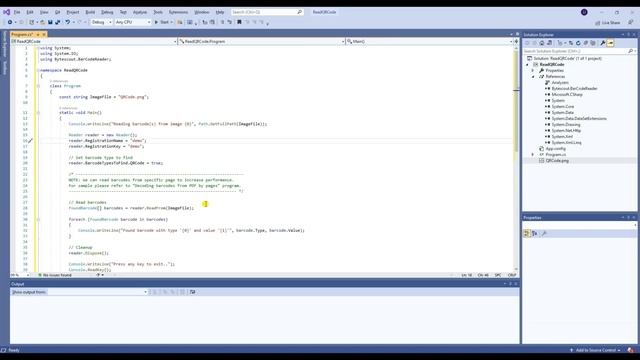
Task: Open the Debug configuration dropdown
Action: [x=101, y=22]
